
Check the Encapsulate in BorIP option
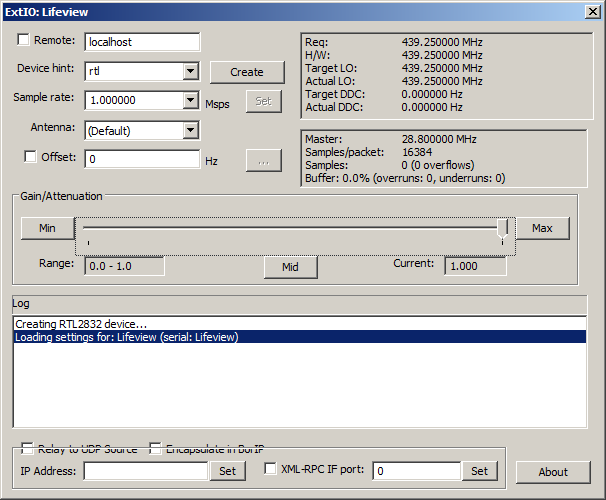point(155,449)
